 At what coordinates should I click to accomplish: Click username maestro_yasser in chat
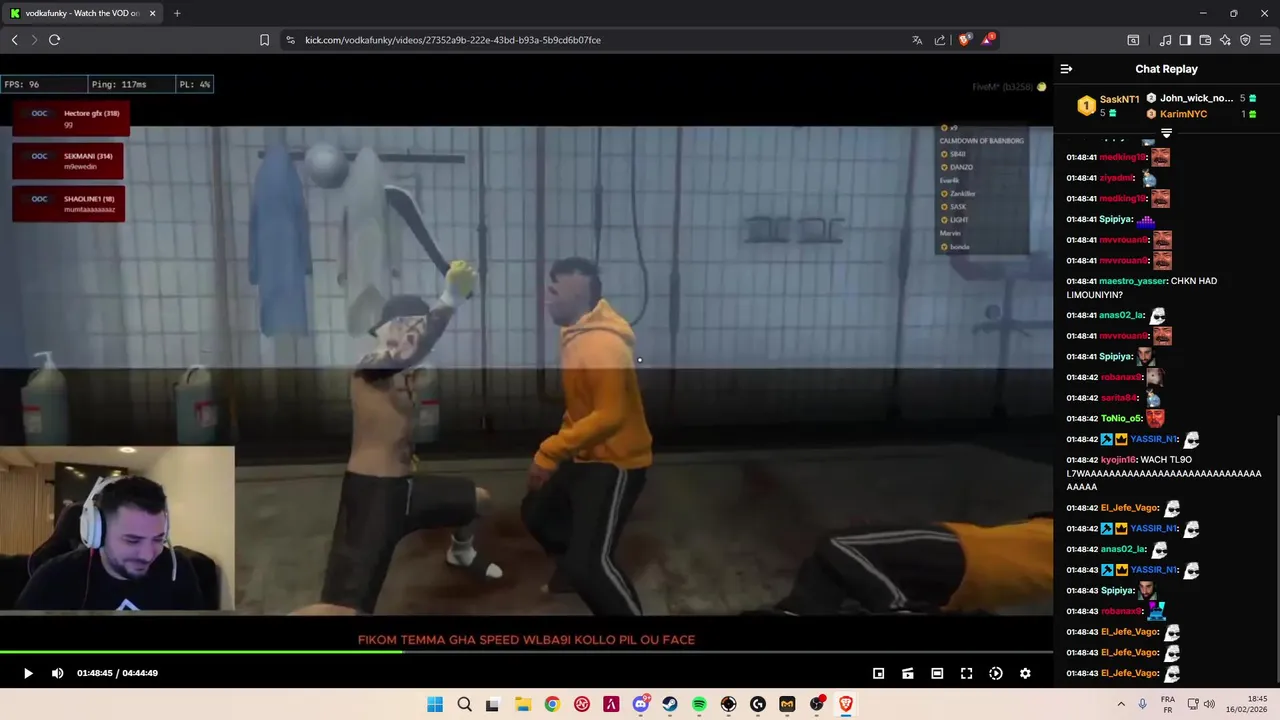click(x=1132, y=281)
